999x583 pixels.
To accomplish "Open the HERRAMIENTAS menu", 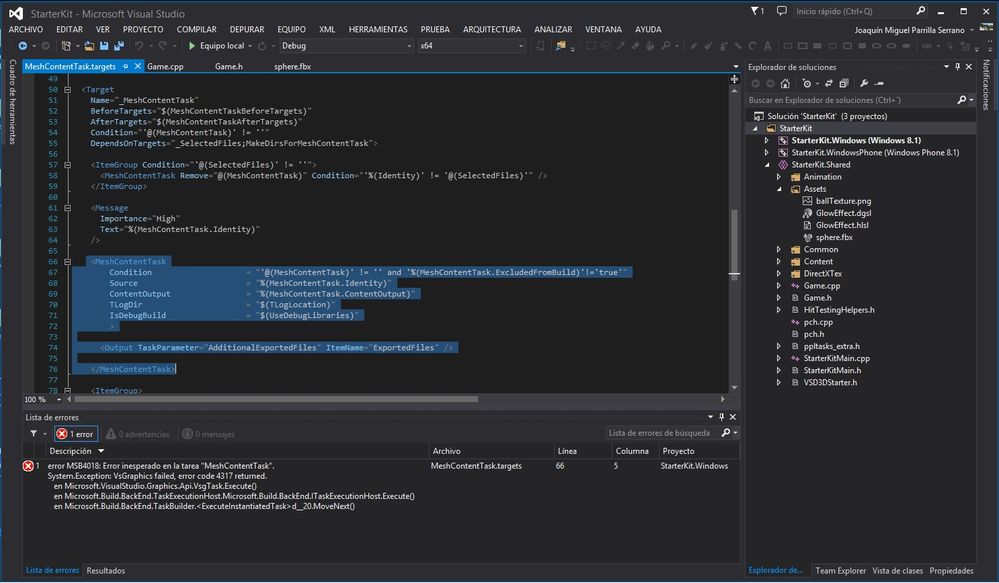I will click(x=378, y=29).
